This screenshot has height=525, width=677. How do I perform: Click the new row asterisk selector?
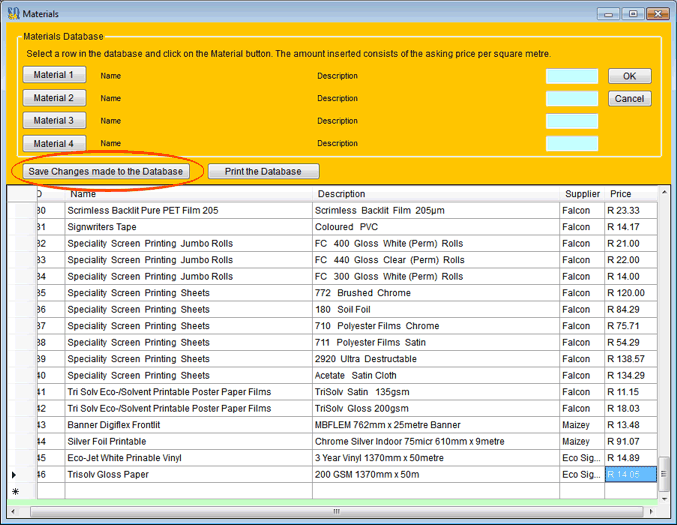15,491
